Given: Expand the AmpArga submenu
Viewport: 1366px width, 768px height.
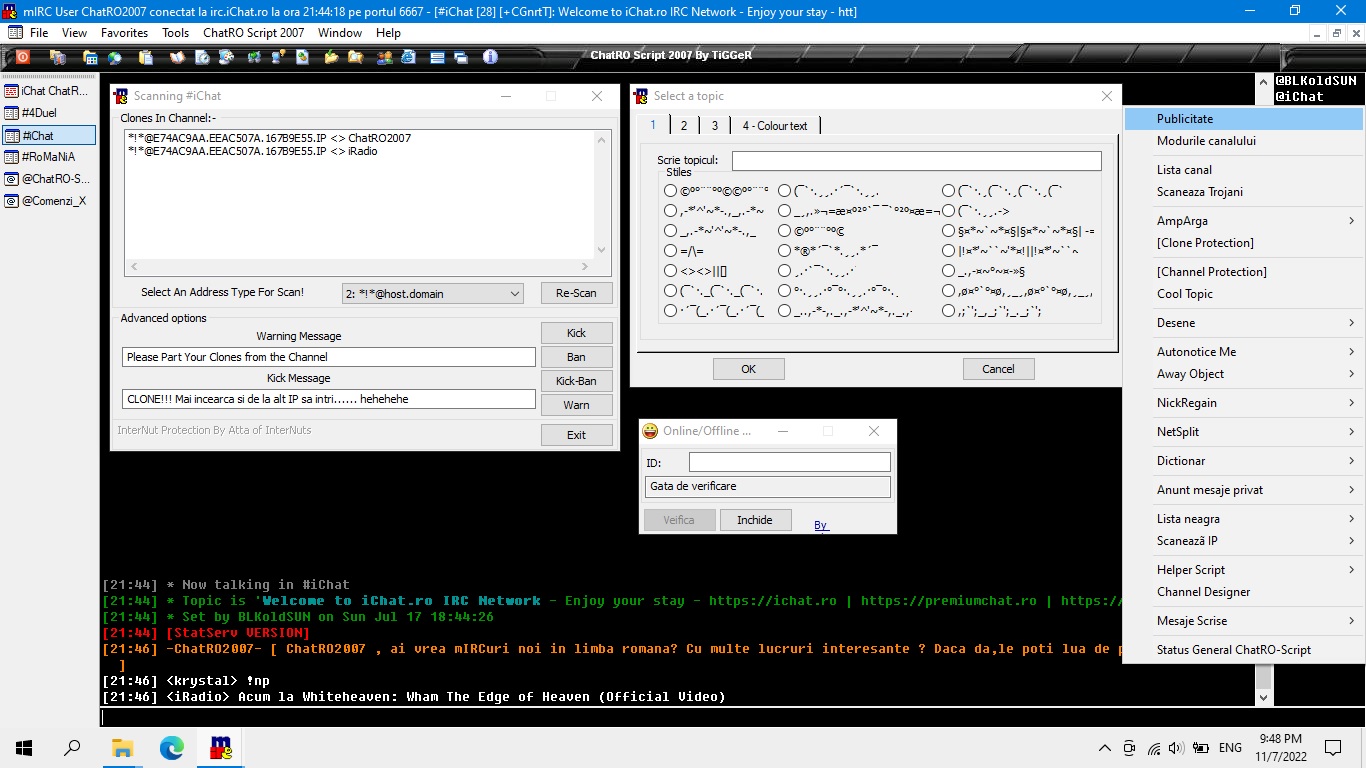Looking at the screenshot, I should (1244, 221).
